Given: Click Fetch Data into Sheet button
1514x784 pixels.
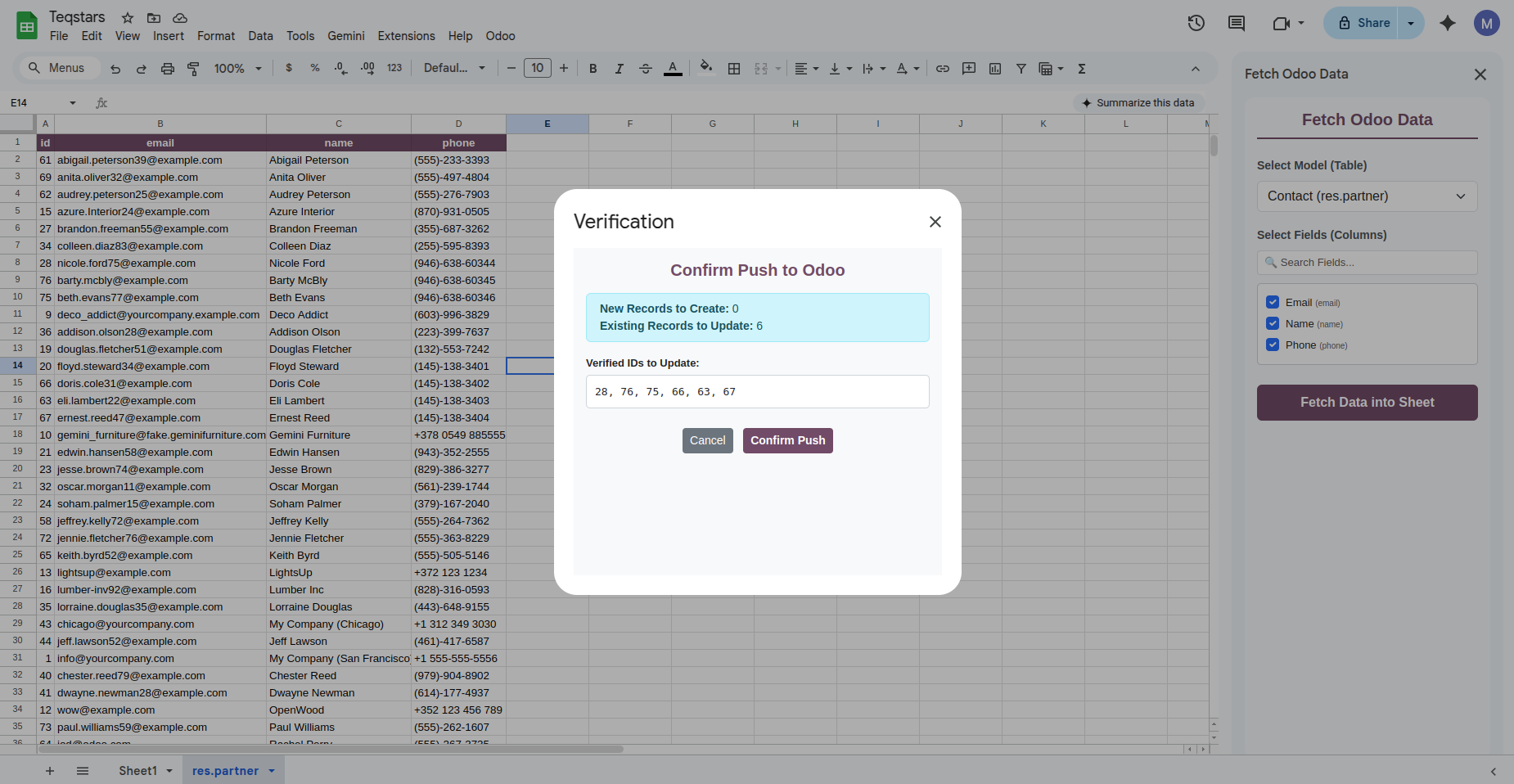Looking at the screenshot, I should point(1367,403).
